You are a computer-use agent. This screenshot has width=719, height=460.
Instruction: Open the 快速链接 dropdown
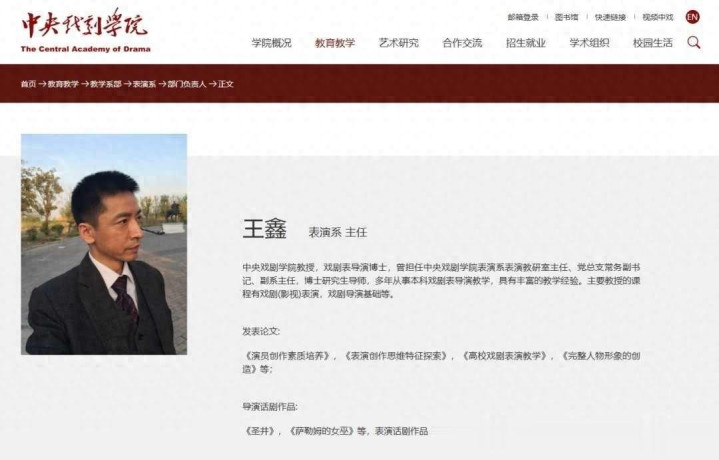(x=610, y=17)
